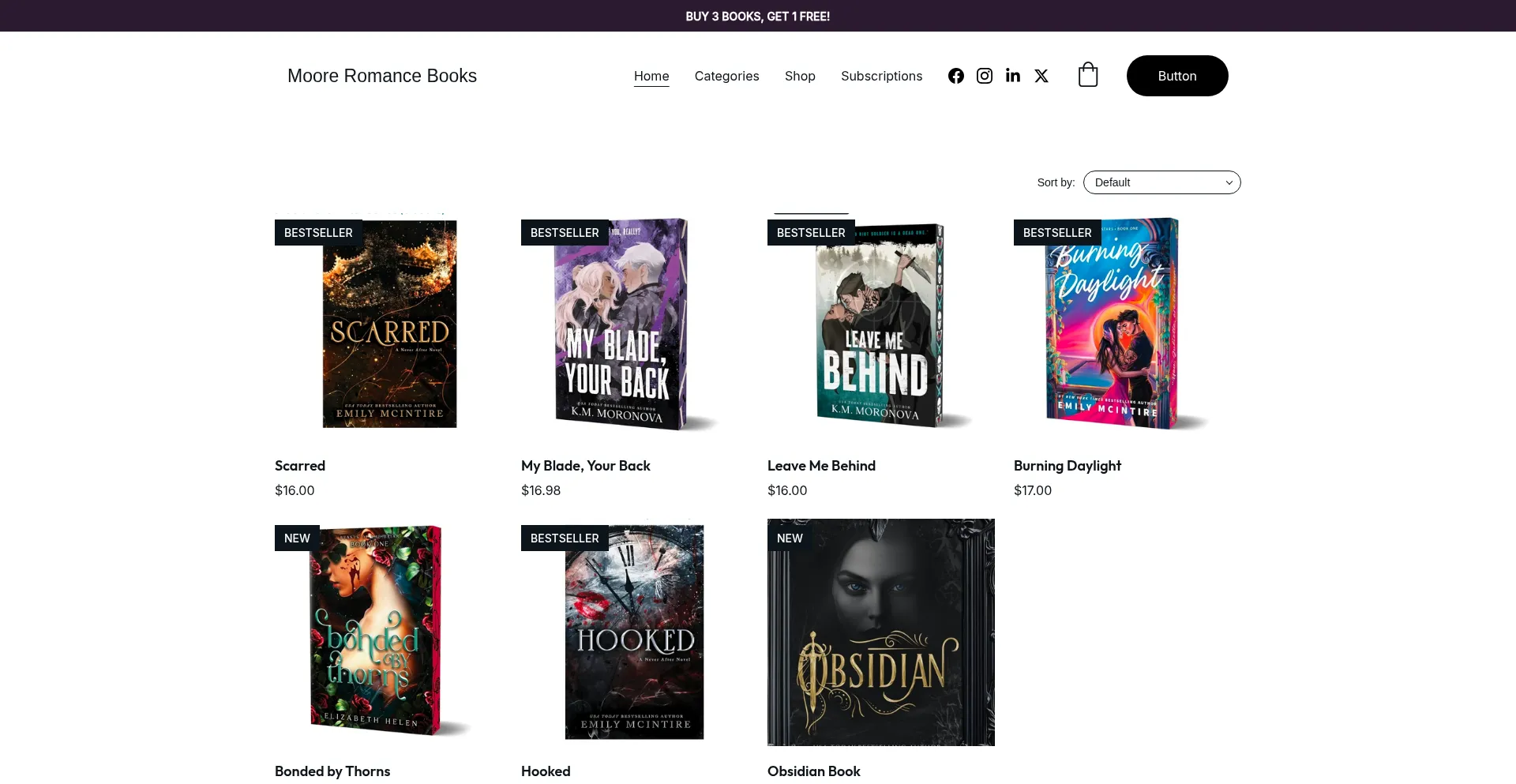Click the $17.00 price text
This screenshot has height=784, width=1516.
1033,490
